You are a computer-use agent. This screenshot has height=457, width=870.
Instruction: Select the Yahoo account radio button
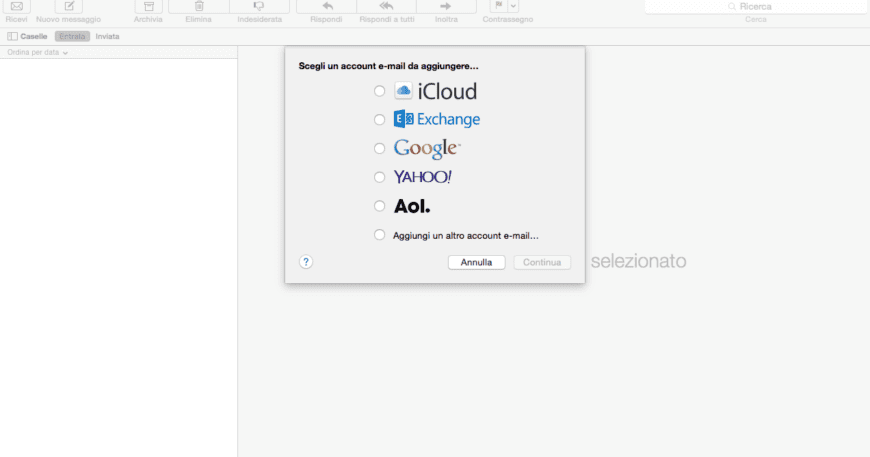point(380,177)
